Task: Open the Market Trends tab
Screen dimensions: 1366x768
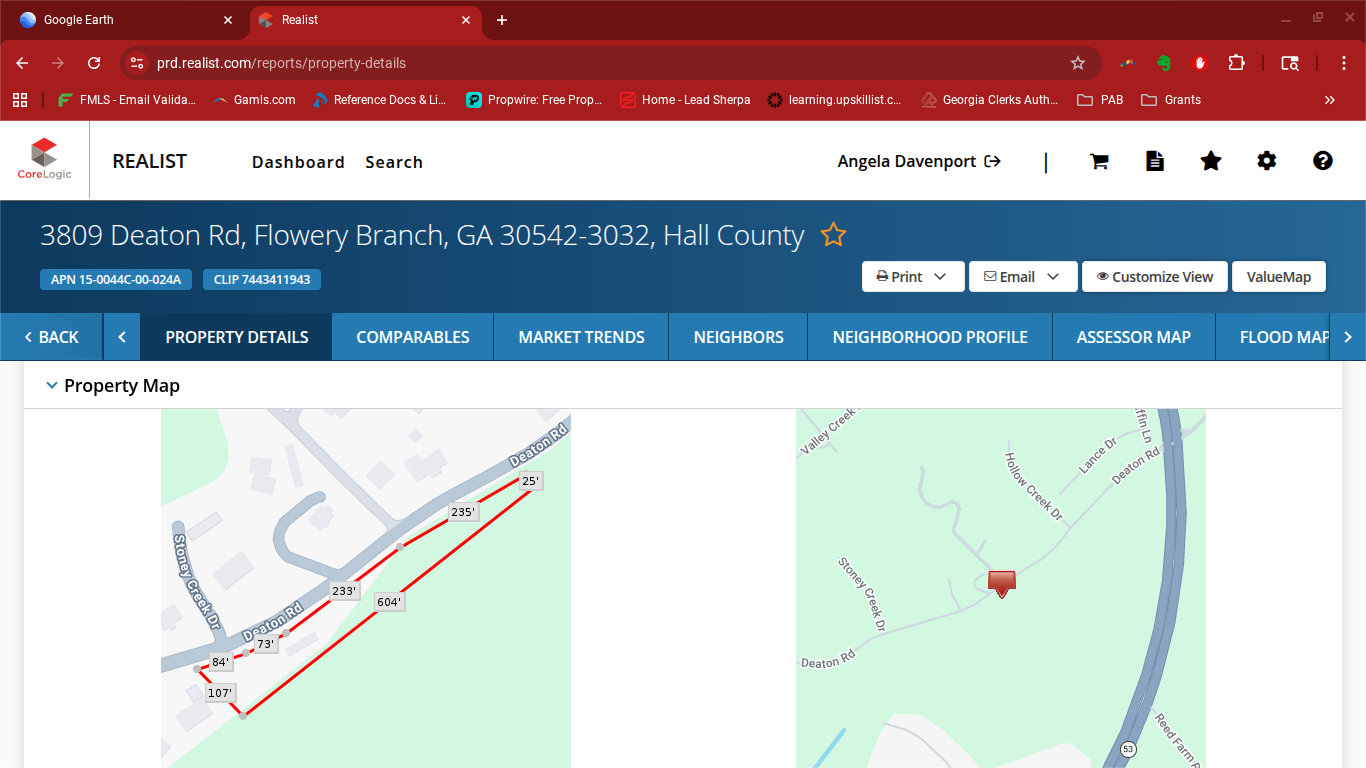Action: (x=581, y=337)
